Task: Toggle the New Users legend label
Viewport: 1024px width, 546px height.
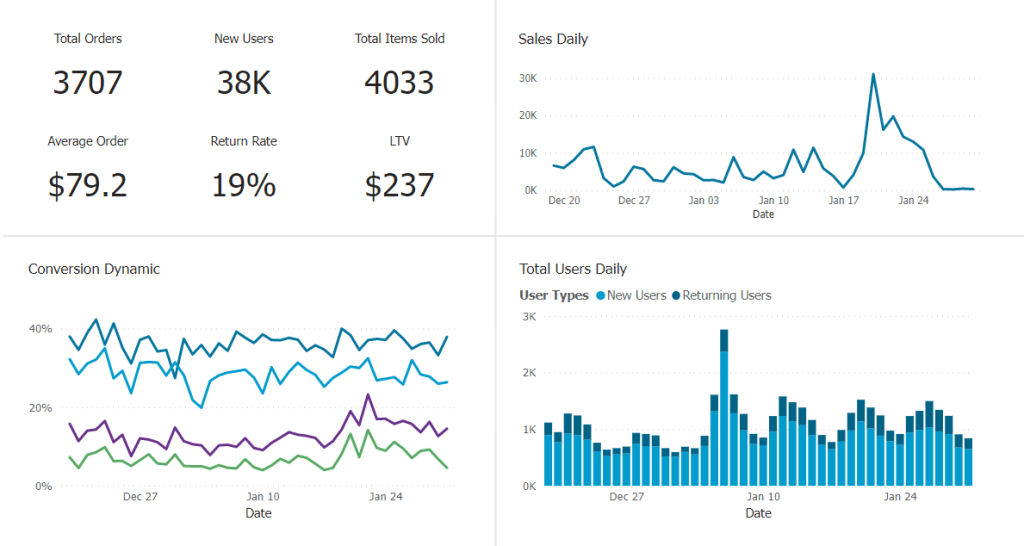Action: pyautogui.click(x=637, y=296)
